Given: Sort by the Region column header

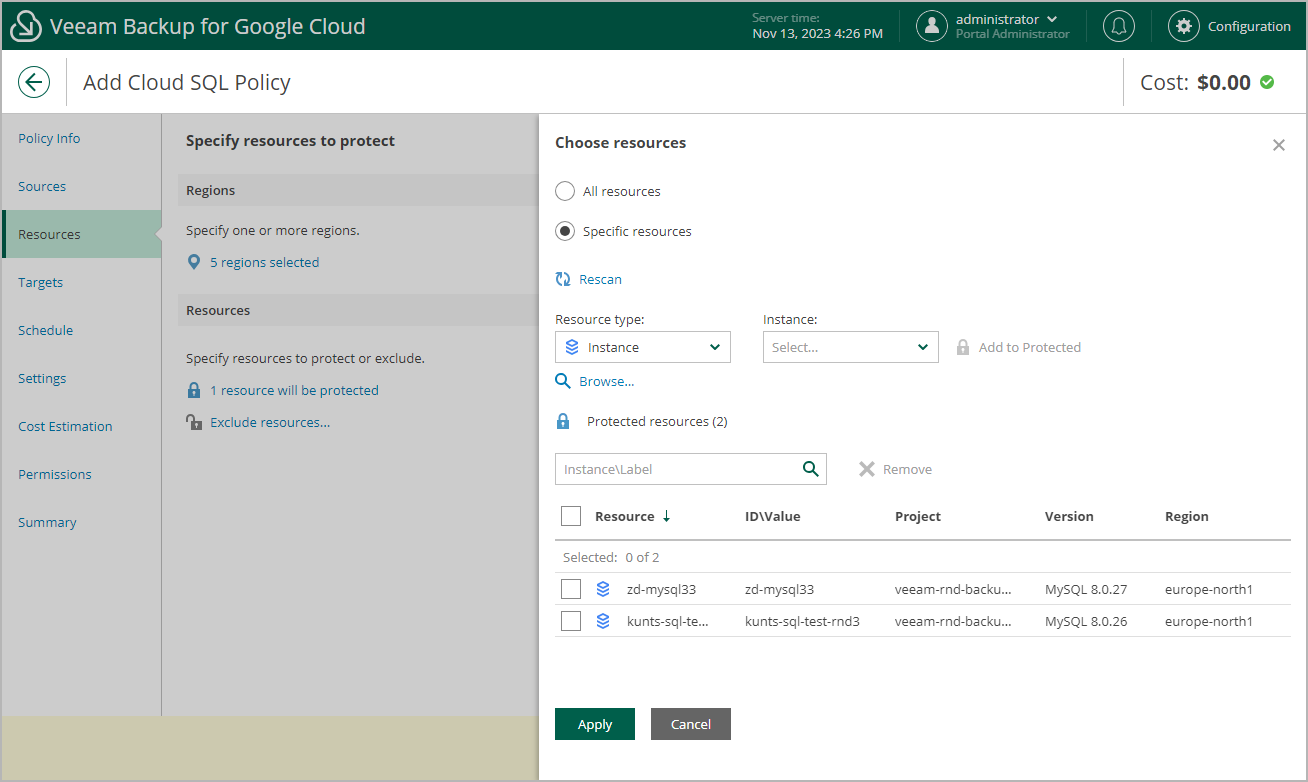Looking at the screenshot, I should 1187,516.
